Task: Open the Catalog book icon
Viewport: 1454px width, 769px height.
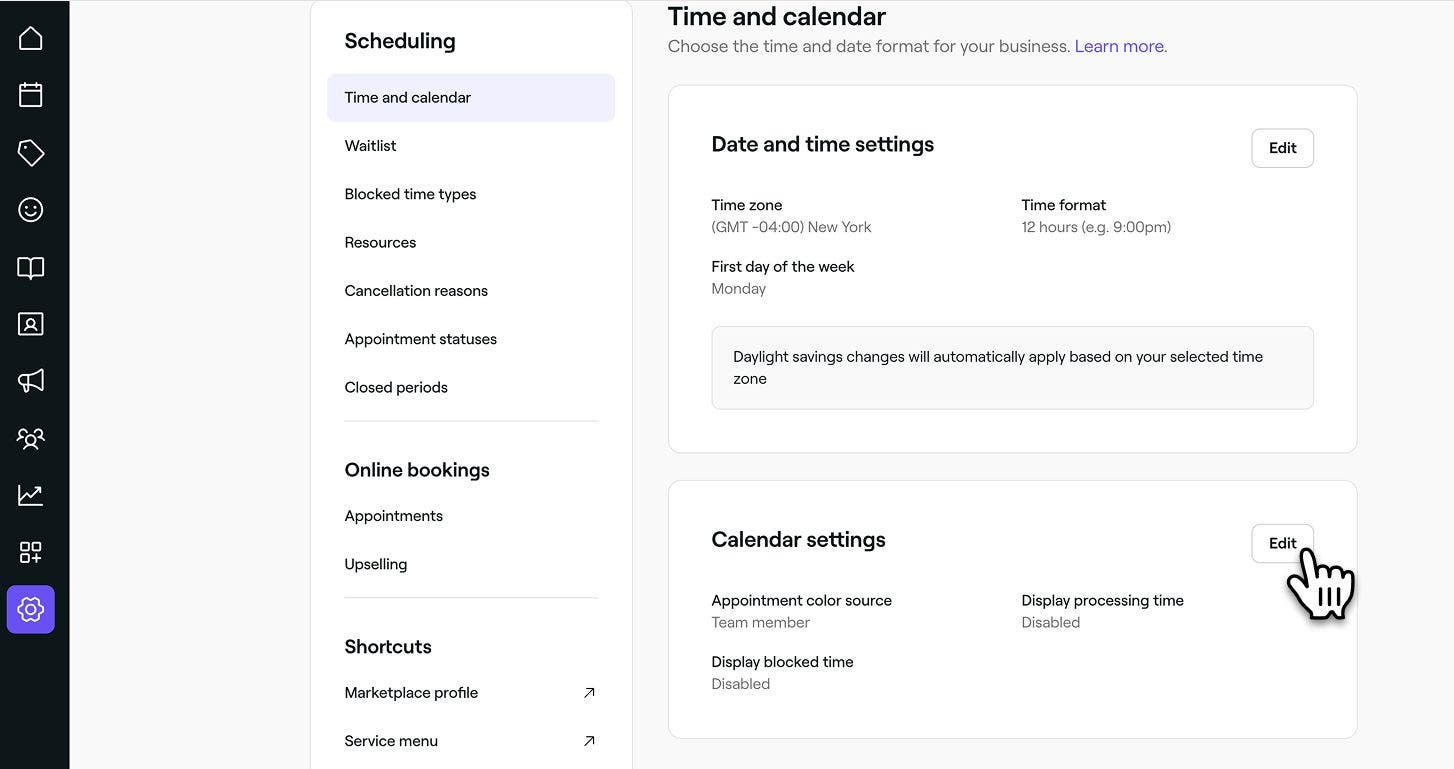Action: (x=31, y=267)
